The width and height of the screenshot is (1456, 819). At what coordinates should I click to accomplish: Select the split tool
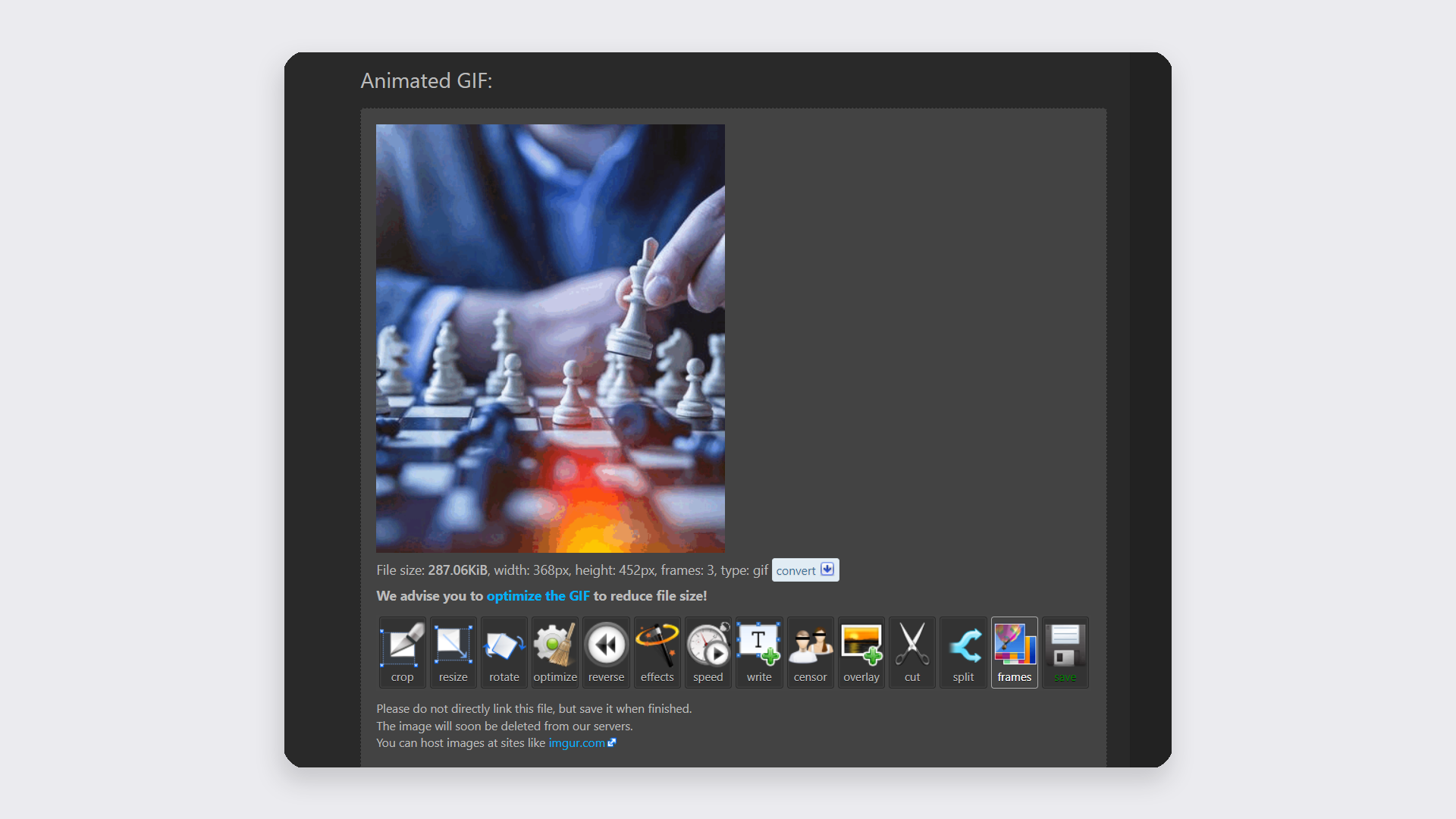tap(962, 652)
